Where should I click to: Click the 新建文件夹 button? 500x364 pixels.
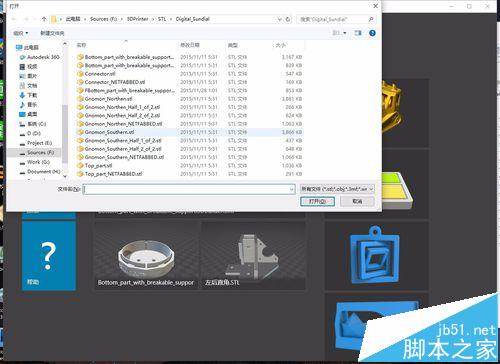(x=52, y=33)
